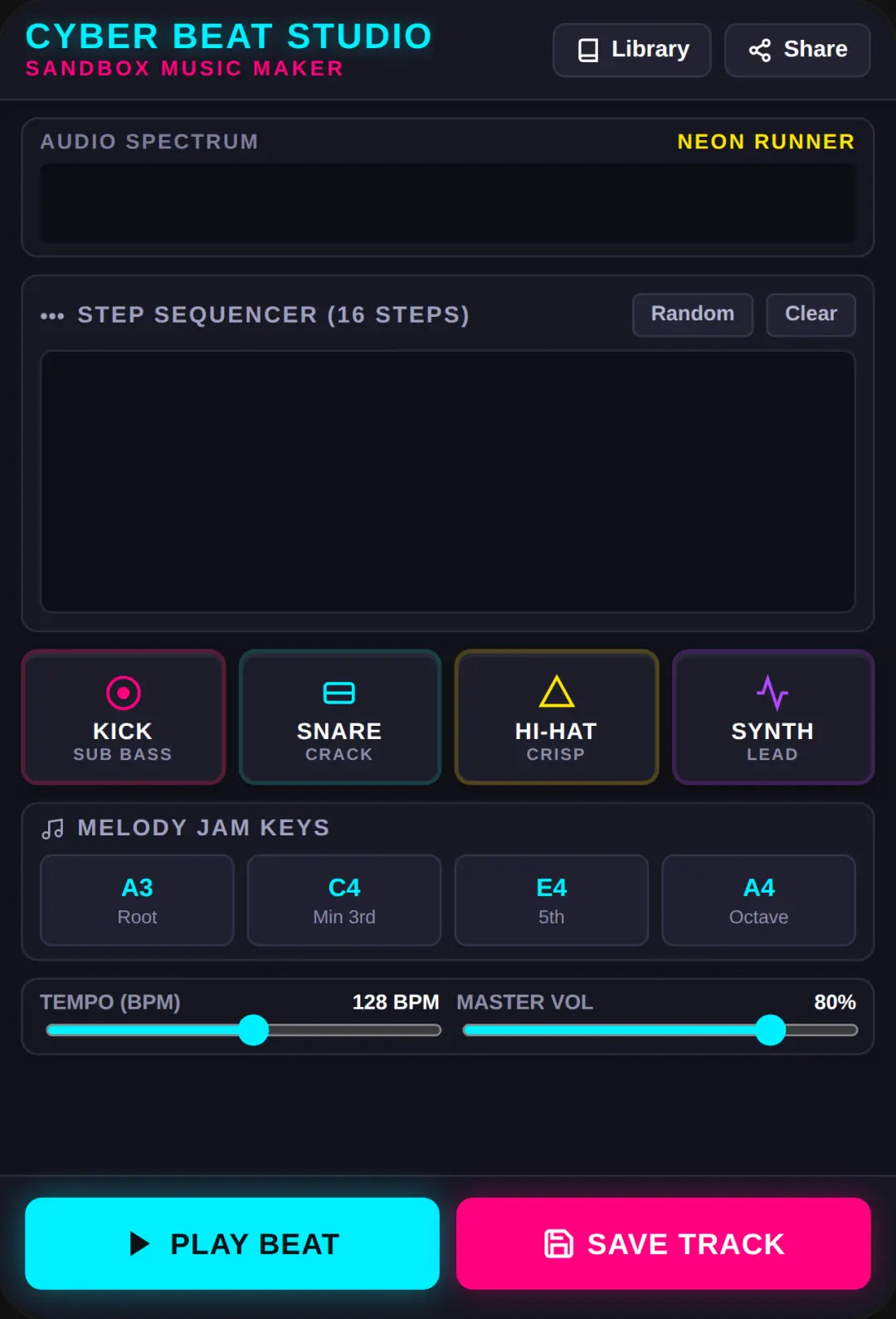Click the music note Melody icon
Image resolution: width=896 pixels, height=1319 pixels.
(52, 829)
